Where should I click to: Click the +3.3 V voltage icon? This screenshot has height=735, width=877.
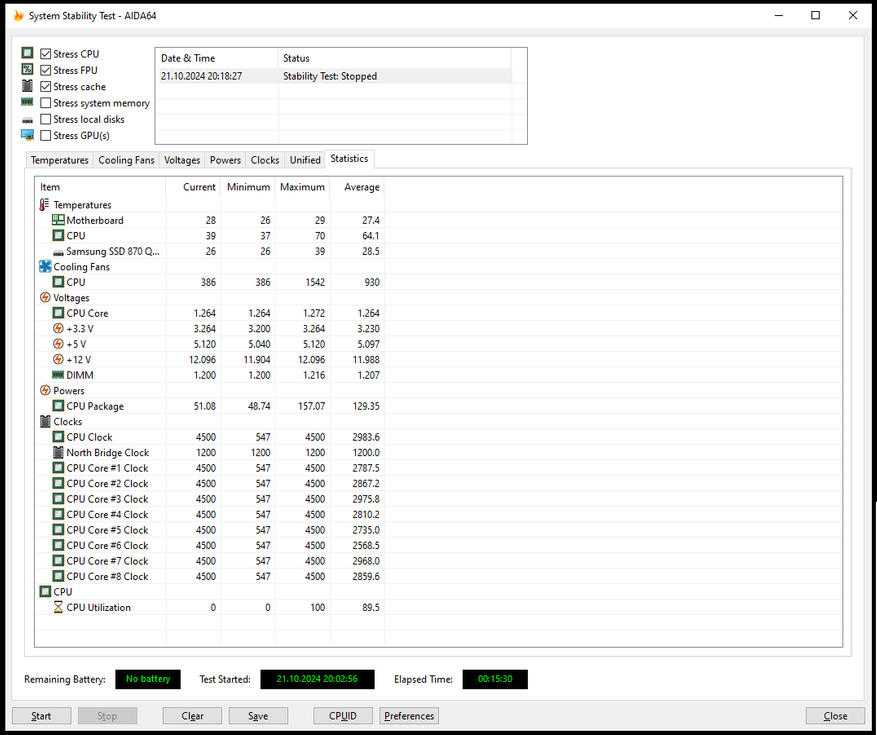pos(58,328)
